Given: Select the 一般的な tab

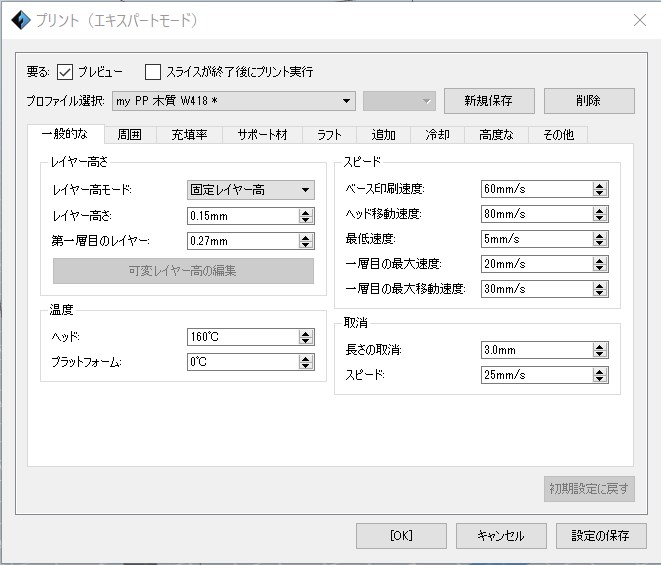Looking at the screenshot, I should point(65,134).
